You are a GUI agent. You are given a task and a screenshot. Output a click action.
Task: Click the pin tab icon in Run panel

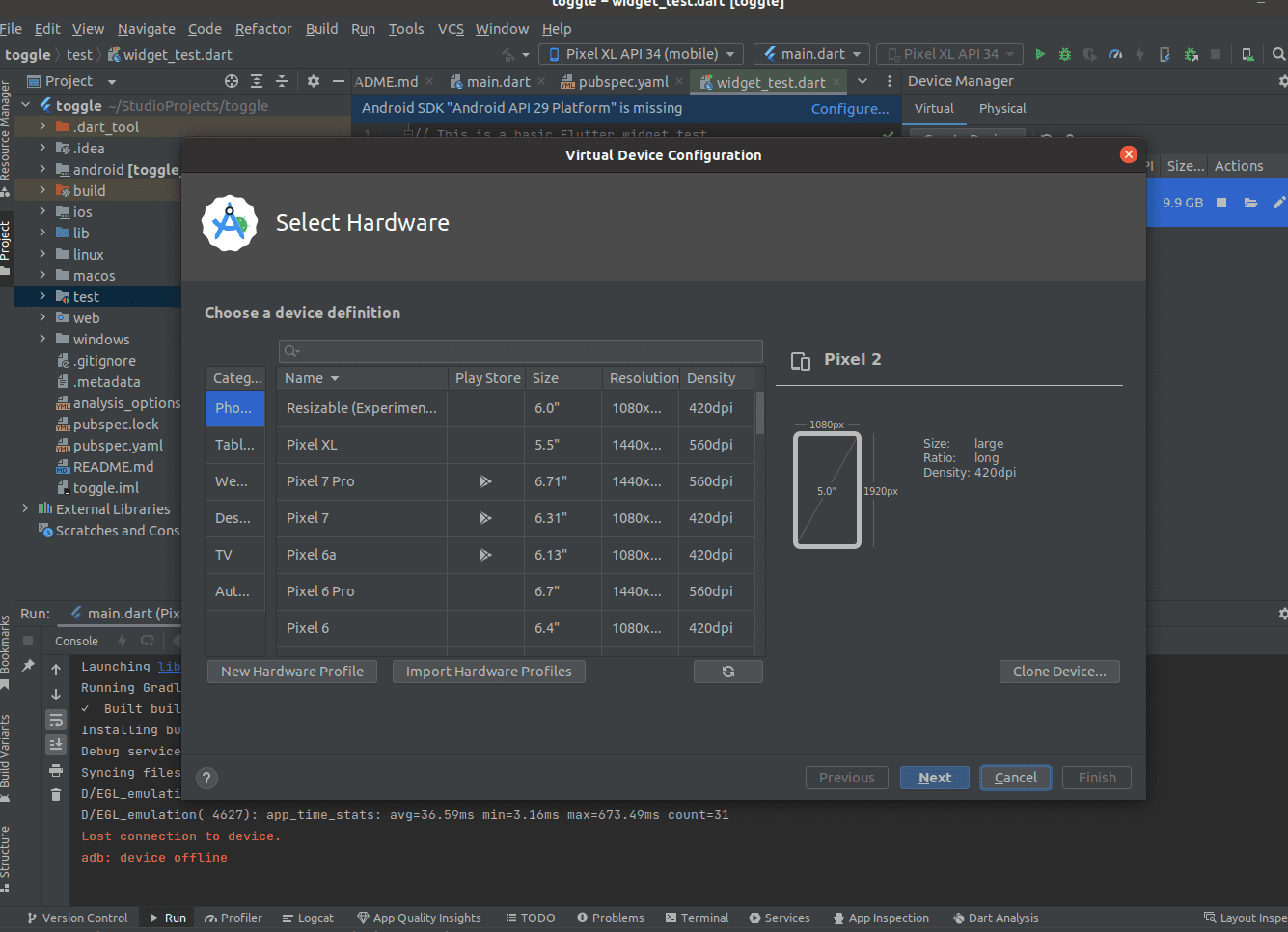click(x=28, y=666)
